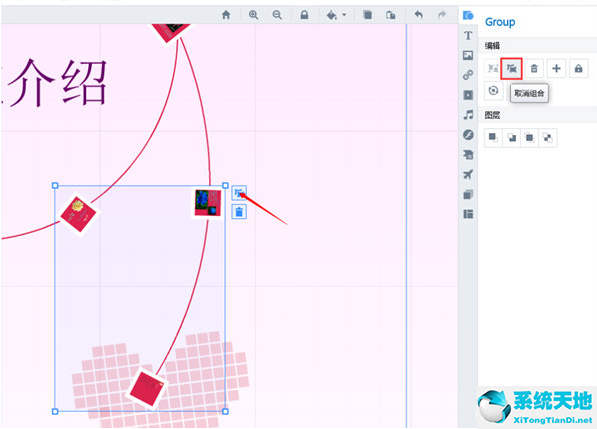The image size is (597, 429).
Task: Open the paint bucket background dropdown arrow
Action: pos(344,15)
